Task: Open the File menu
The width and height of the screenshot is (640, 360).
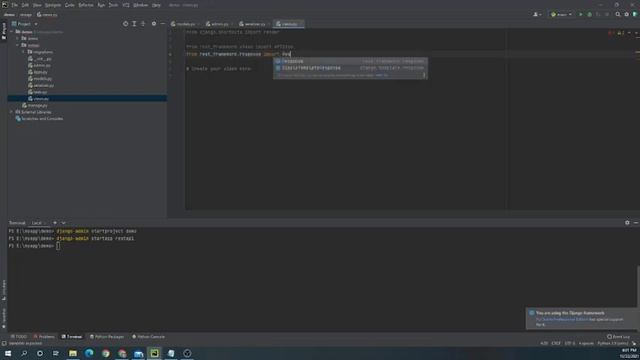Action: (15, 5)
